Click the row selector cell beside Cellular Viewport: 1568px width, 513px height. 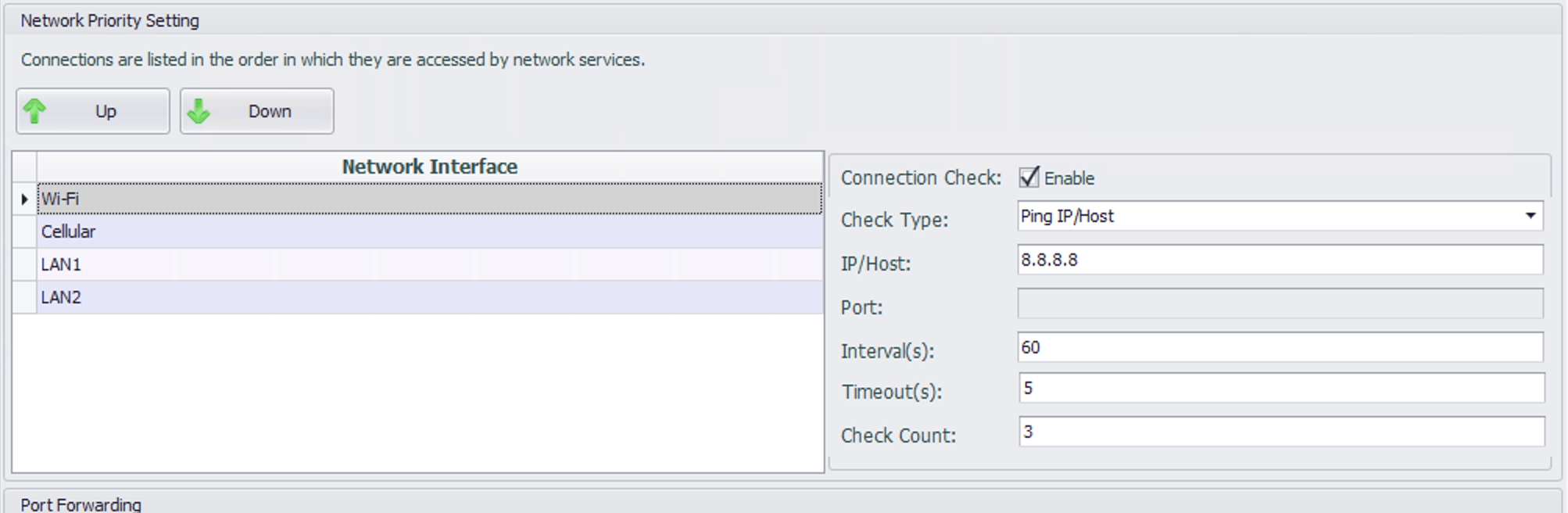pyautogui.click(x=24, y=231)
